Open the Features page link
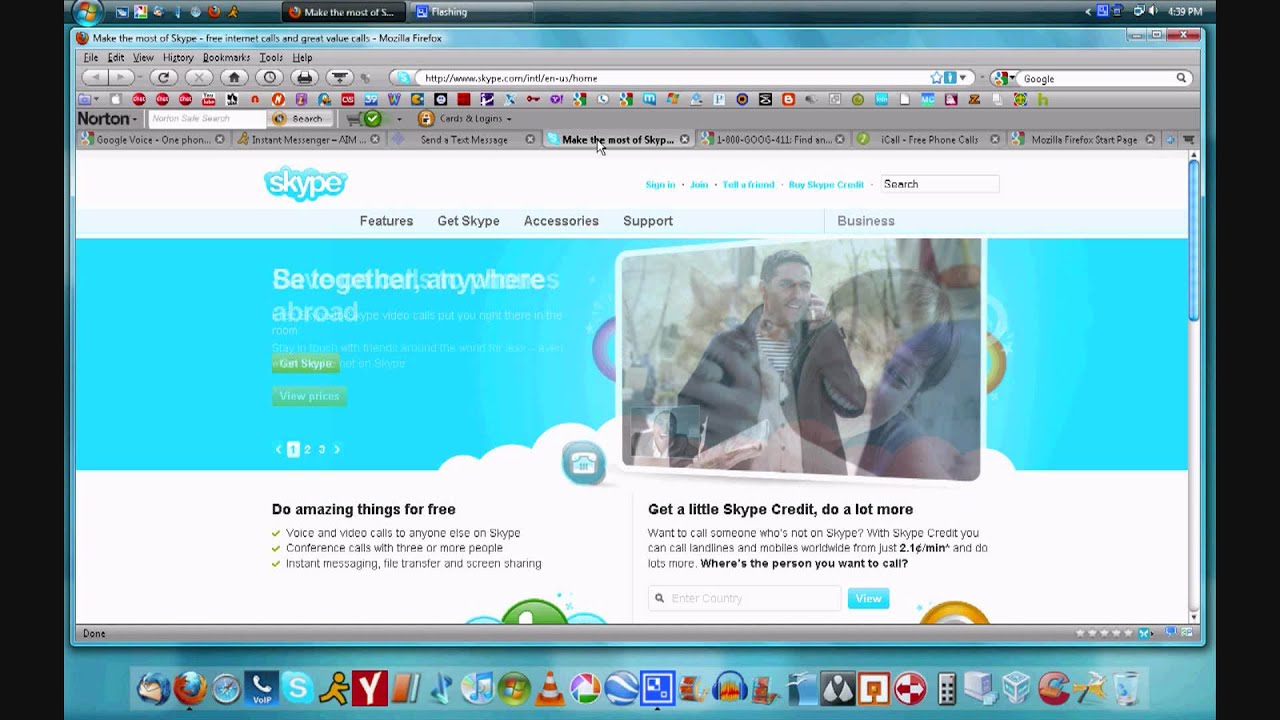 [386, 221]
